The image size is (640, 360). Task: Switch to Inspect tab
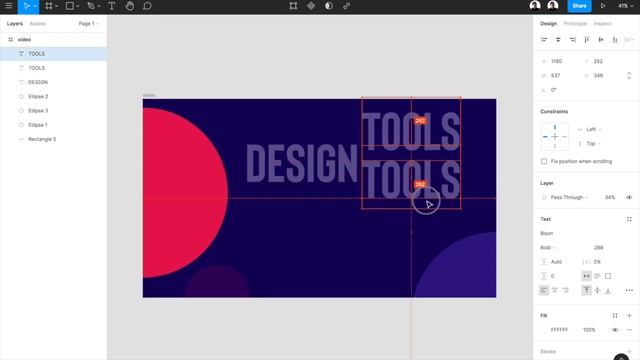click(602, 24)
